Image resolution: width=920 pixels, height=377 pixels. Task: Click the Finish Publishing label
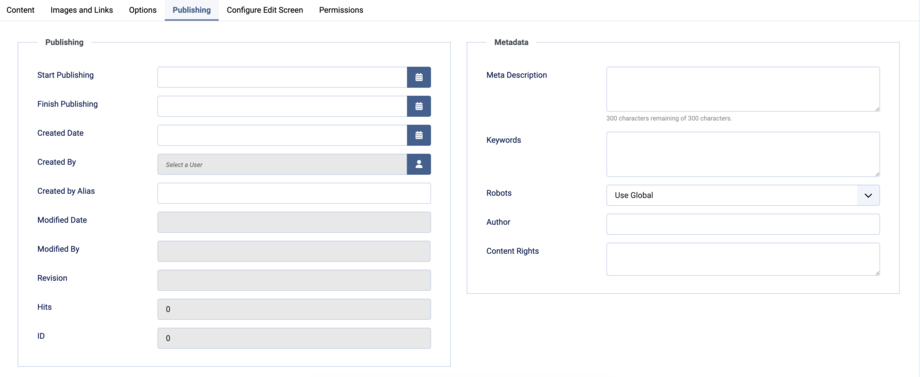tap(67, 104)
